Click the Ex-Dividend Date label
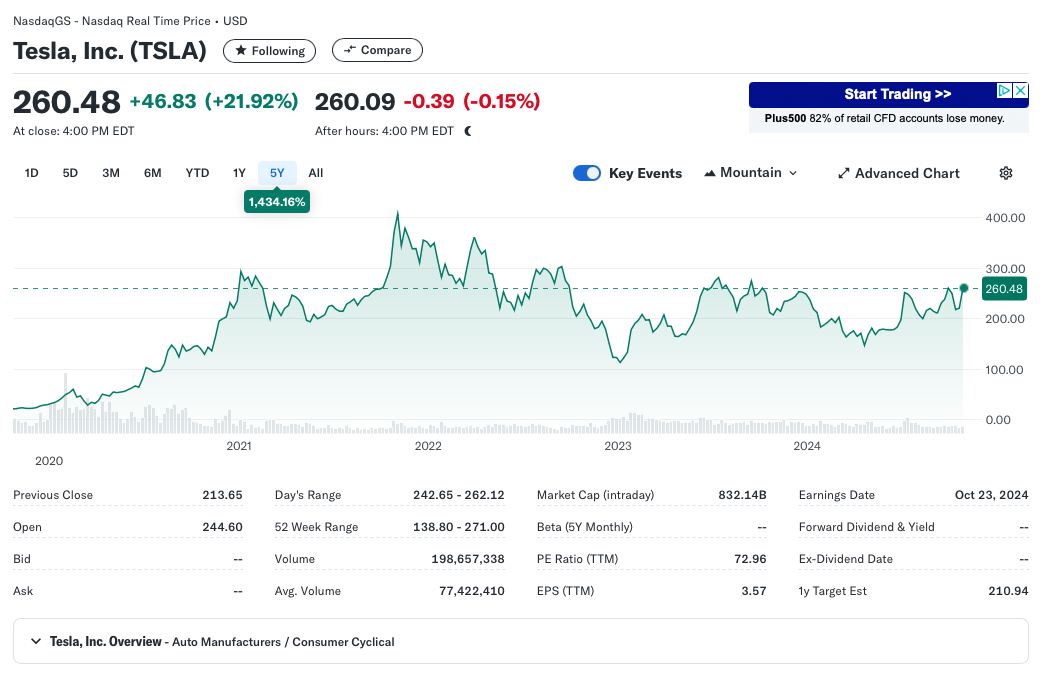 [846, 559]
